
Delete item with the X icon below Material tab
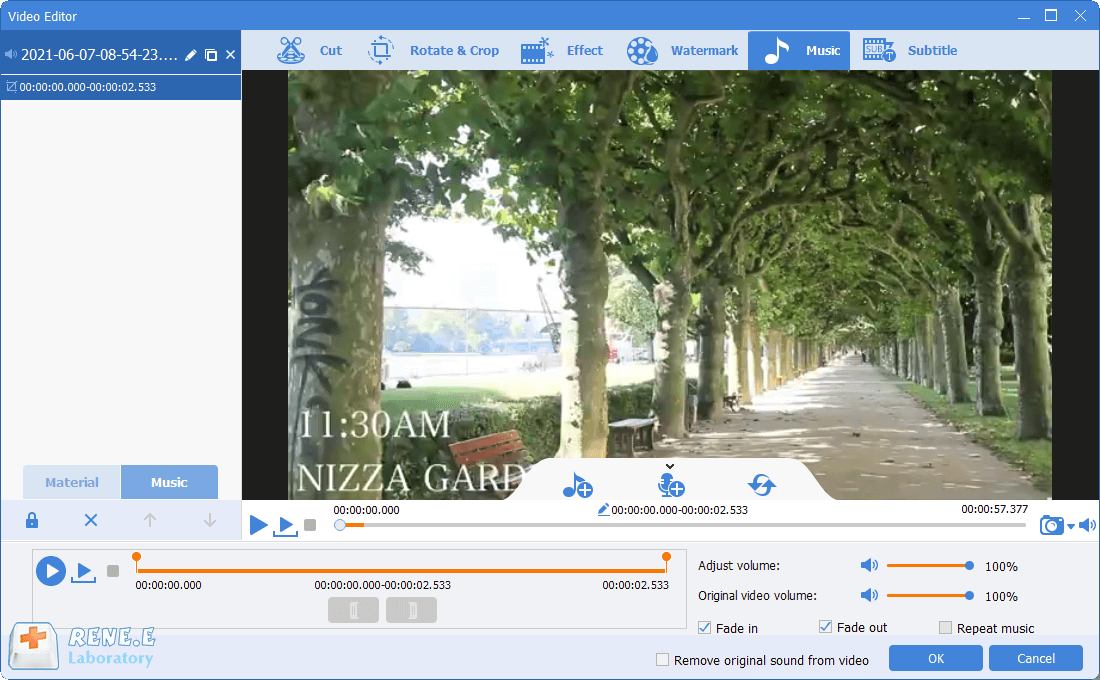pos(91,520)
